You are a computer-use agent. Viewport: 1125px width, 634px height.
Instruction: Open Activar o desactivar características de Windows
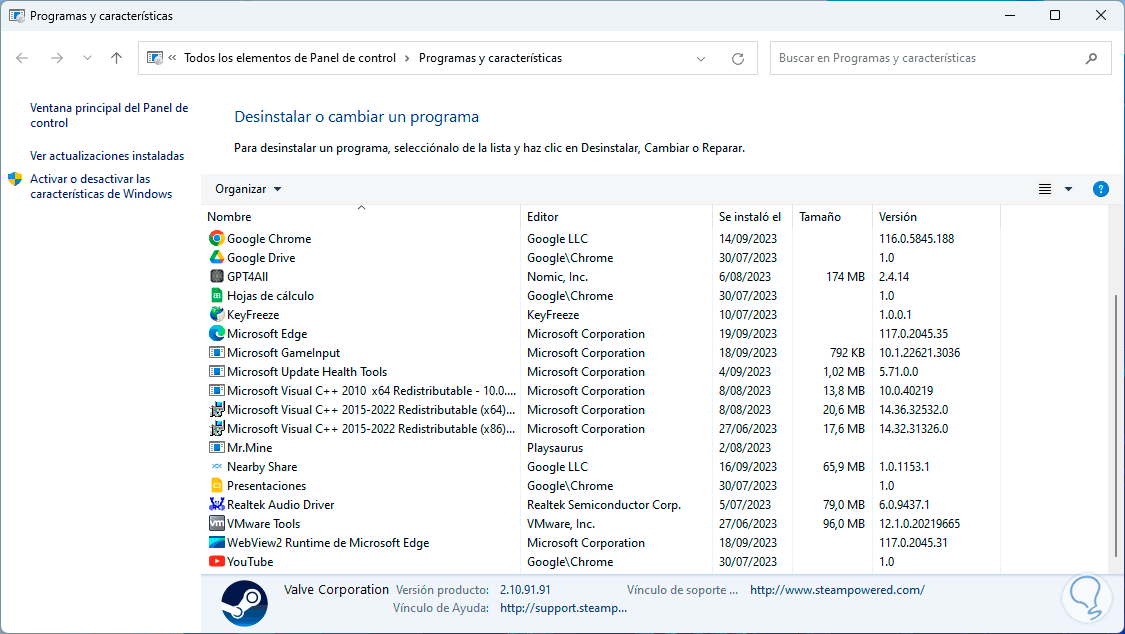[x=101, y=186]
